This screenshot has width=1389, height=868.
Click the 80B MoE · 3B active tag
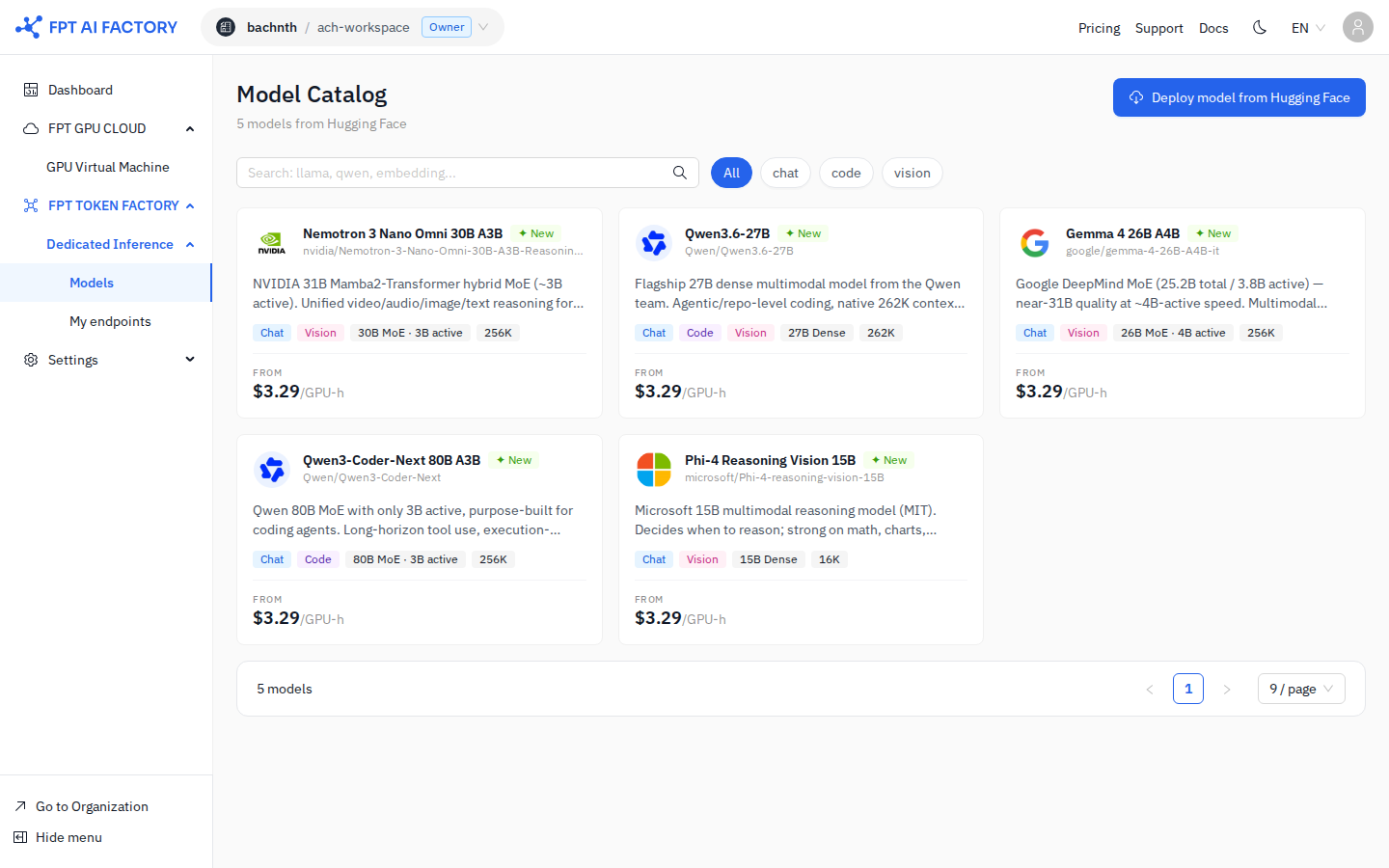coord(405,559)
